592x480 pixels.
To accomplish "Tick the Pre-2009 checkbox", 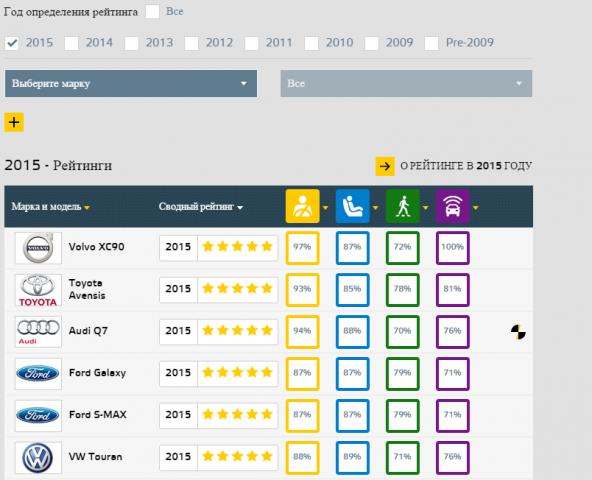I will pyautogui.click(x=432, y=43).
